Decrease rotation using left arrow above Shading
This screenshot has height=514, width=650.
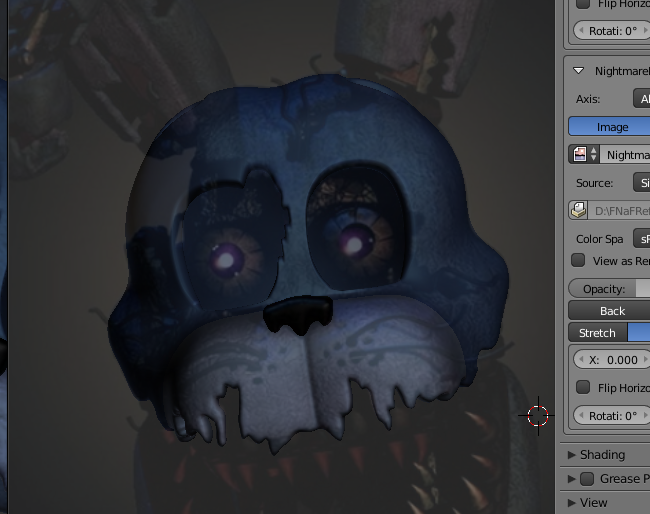pyautogui.click(x=581, y=415)
